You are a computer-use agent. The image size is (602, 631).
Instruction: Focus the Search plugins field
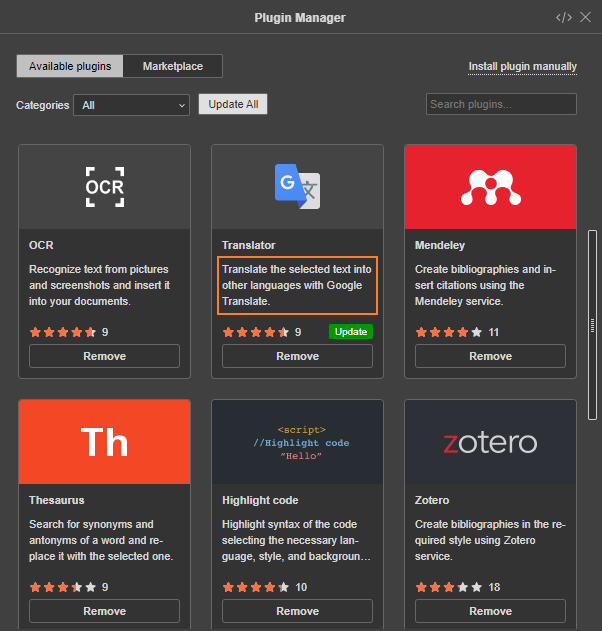(x=501, y=104)
